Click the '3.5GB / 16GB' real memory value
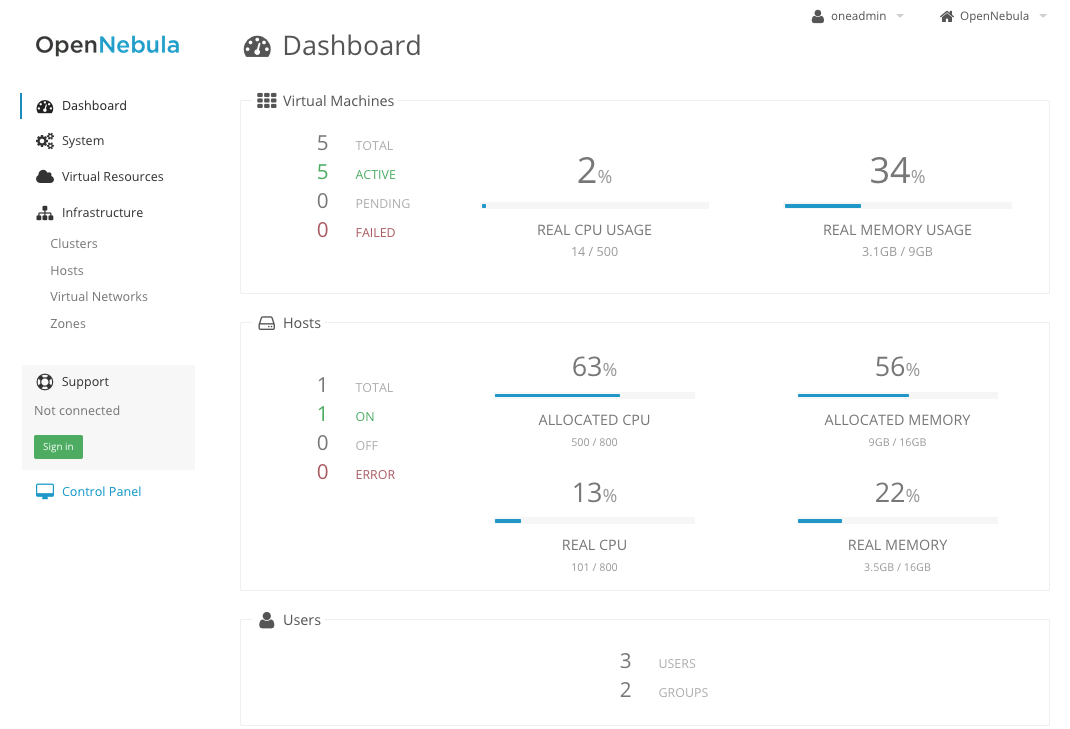This screenshot has height=729, width=1070. pyautogui.click(x=897, y=567)
